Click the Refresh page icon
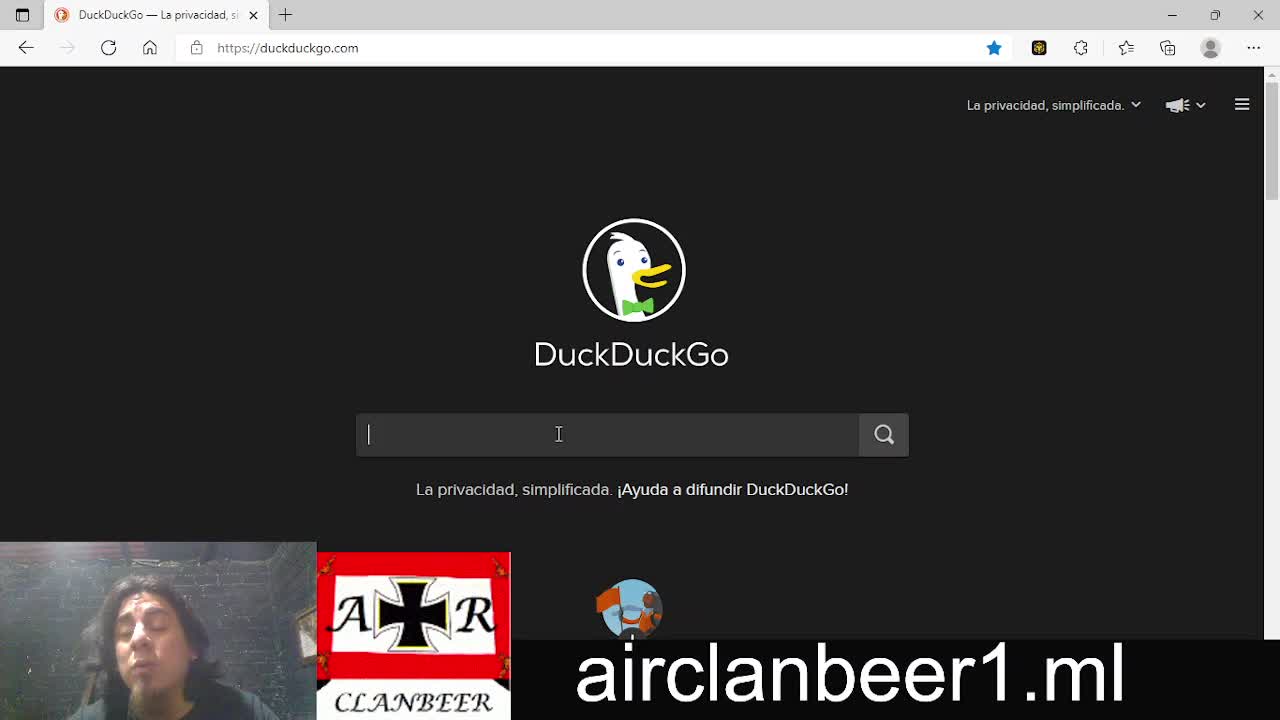The image size is (1280, 720). 108,48
